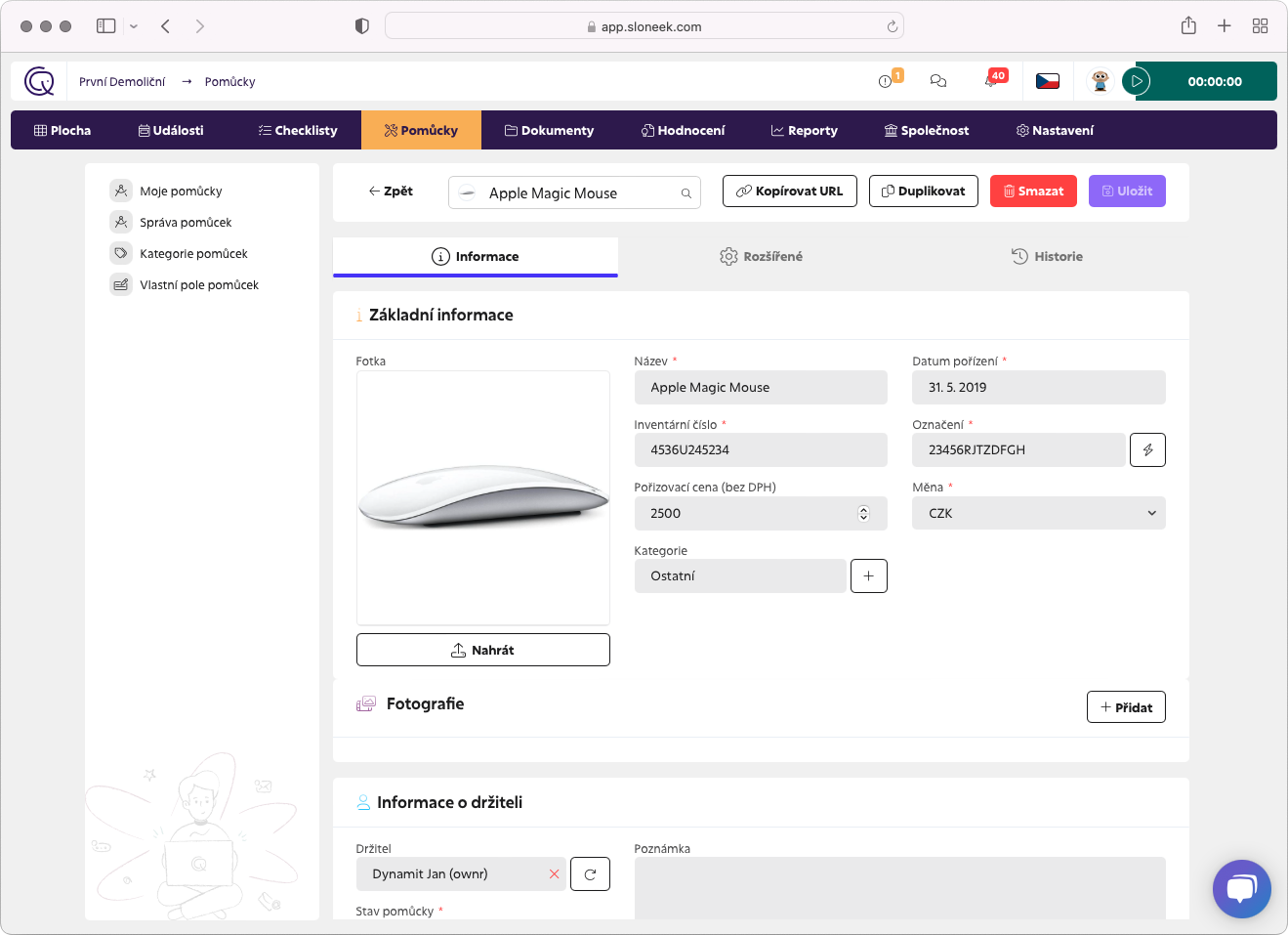
Task: Go to Dokumenty menu
Action: (x=549, y=130)
